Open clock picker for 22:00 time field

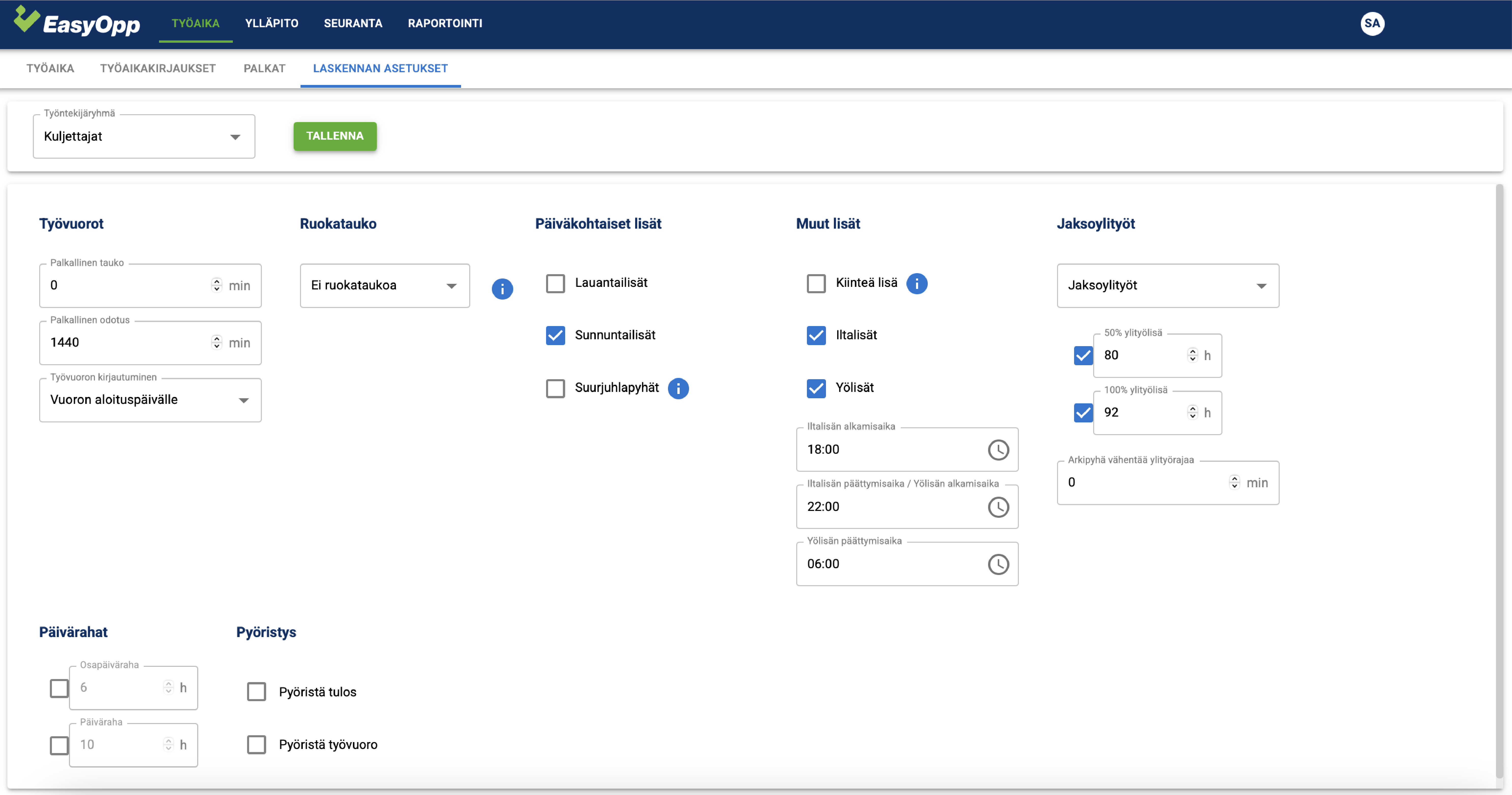tap(998, 507)
